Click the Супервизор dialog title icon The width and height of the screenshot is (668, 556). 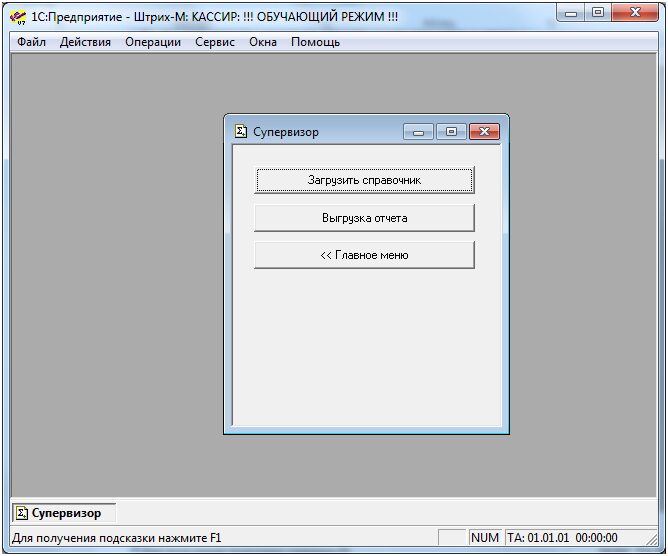click(x=240, y=131)
